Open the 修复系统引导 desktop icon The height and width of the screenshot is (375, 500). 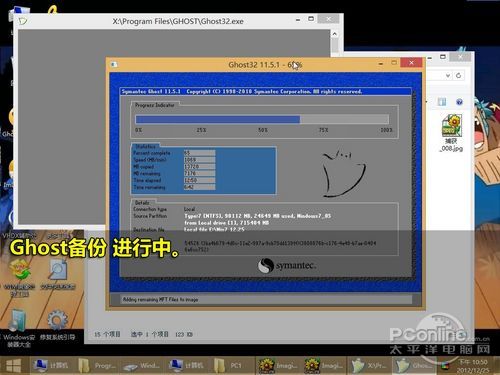57,325
